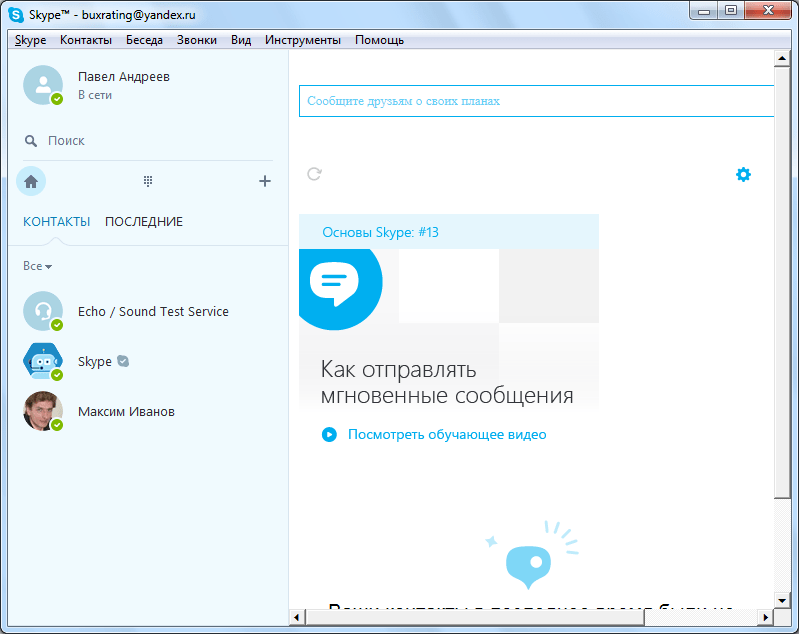
Task: Open settings via the blue gear icon
Action: [x=743, y=174]
